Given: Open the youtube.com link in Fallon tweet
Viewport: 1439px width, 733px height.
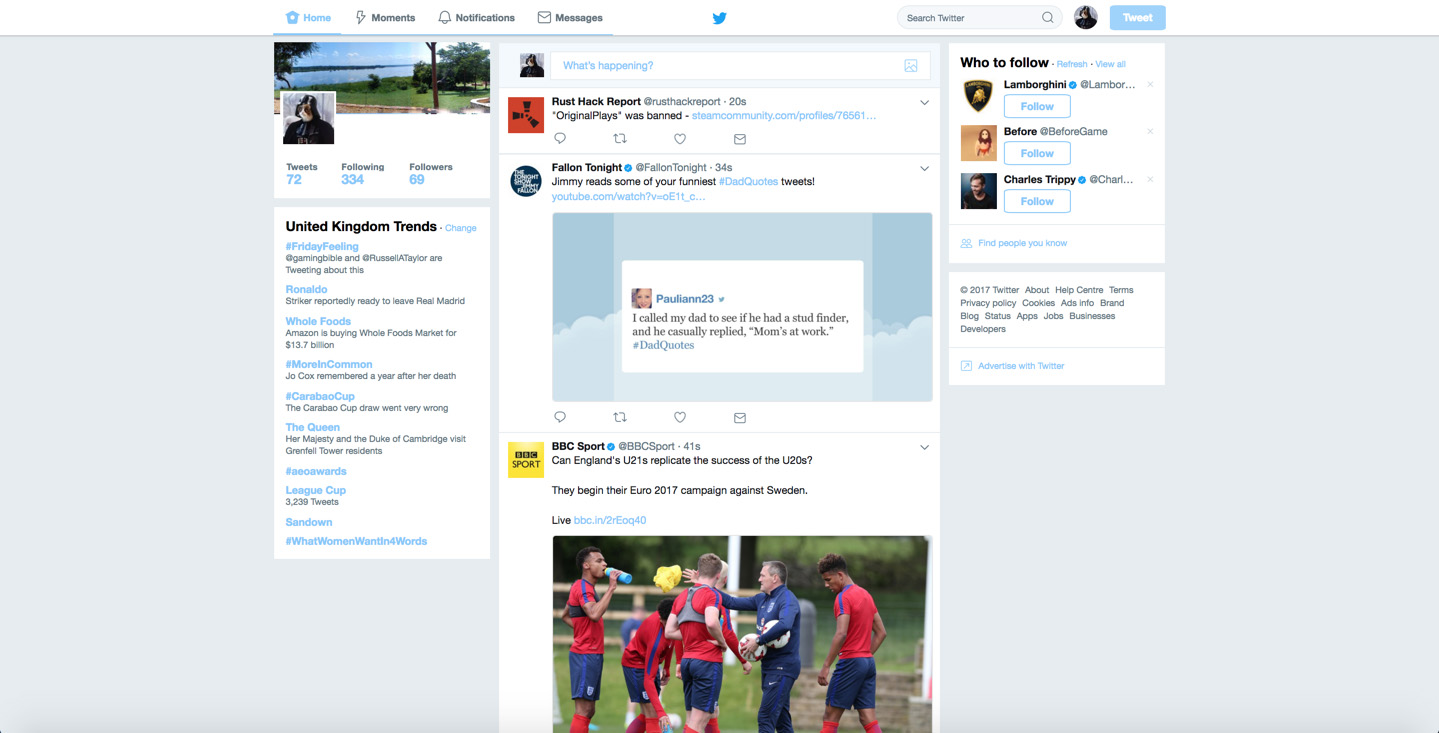Looking at the screenshot, I should [628, 196].
